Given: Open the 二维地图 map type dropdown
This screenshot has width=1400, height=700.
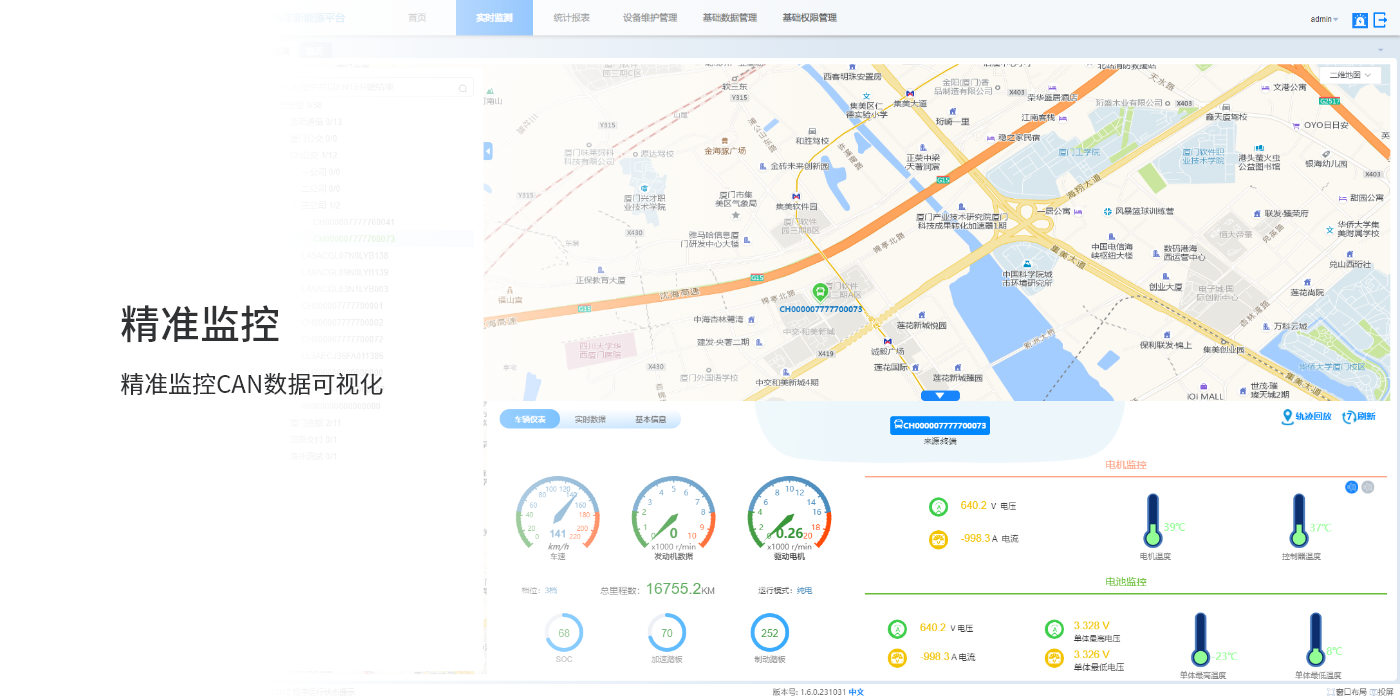Looking at the screenshot, I should (1350, 75).
